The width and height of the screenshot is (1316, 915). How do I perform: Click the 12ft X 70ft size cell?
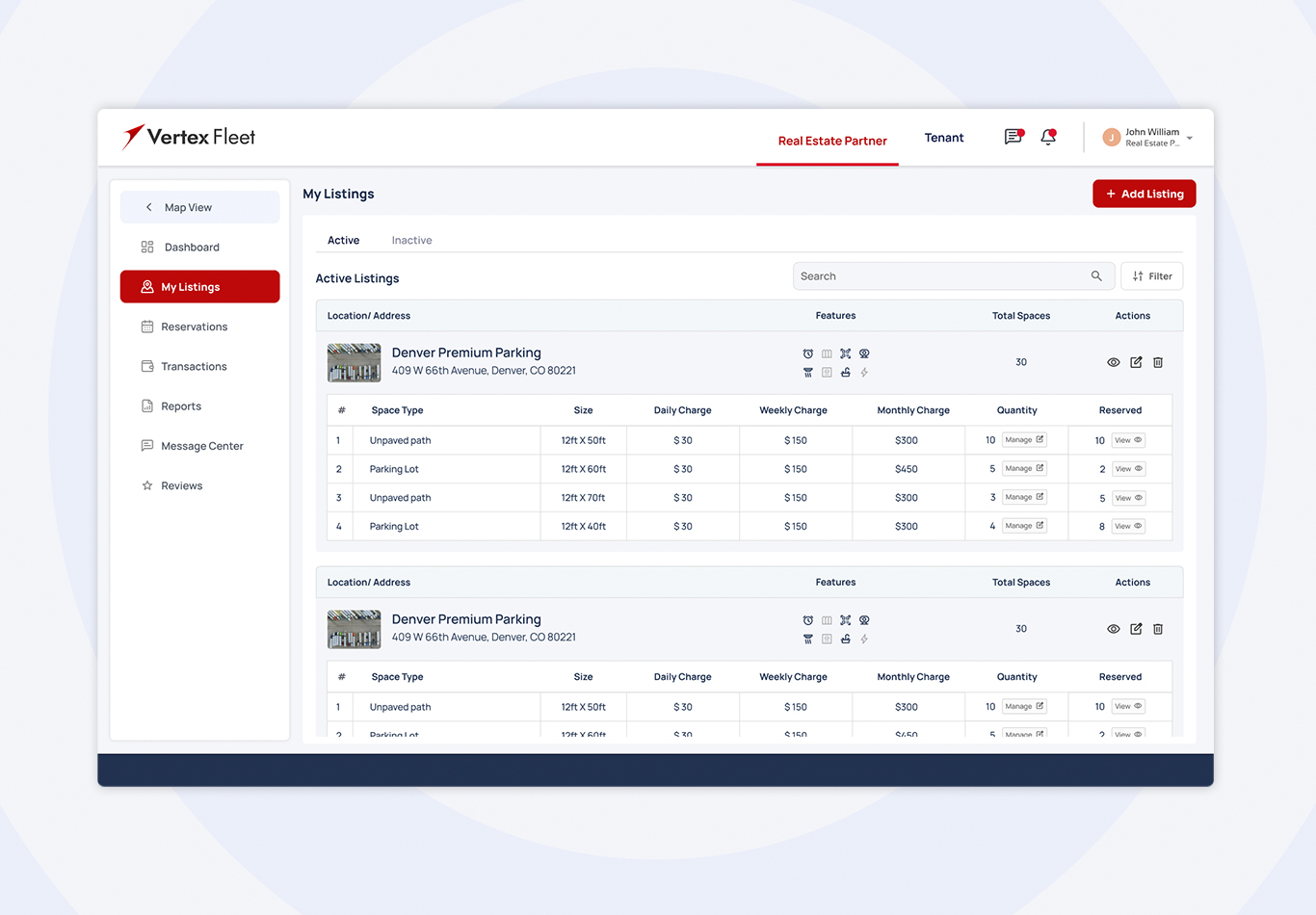584,498
